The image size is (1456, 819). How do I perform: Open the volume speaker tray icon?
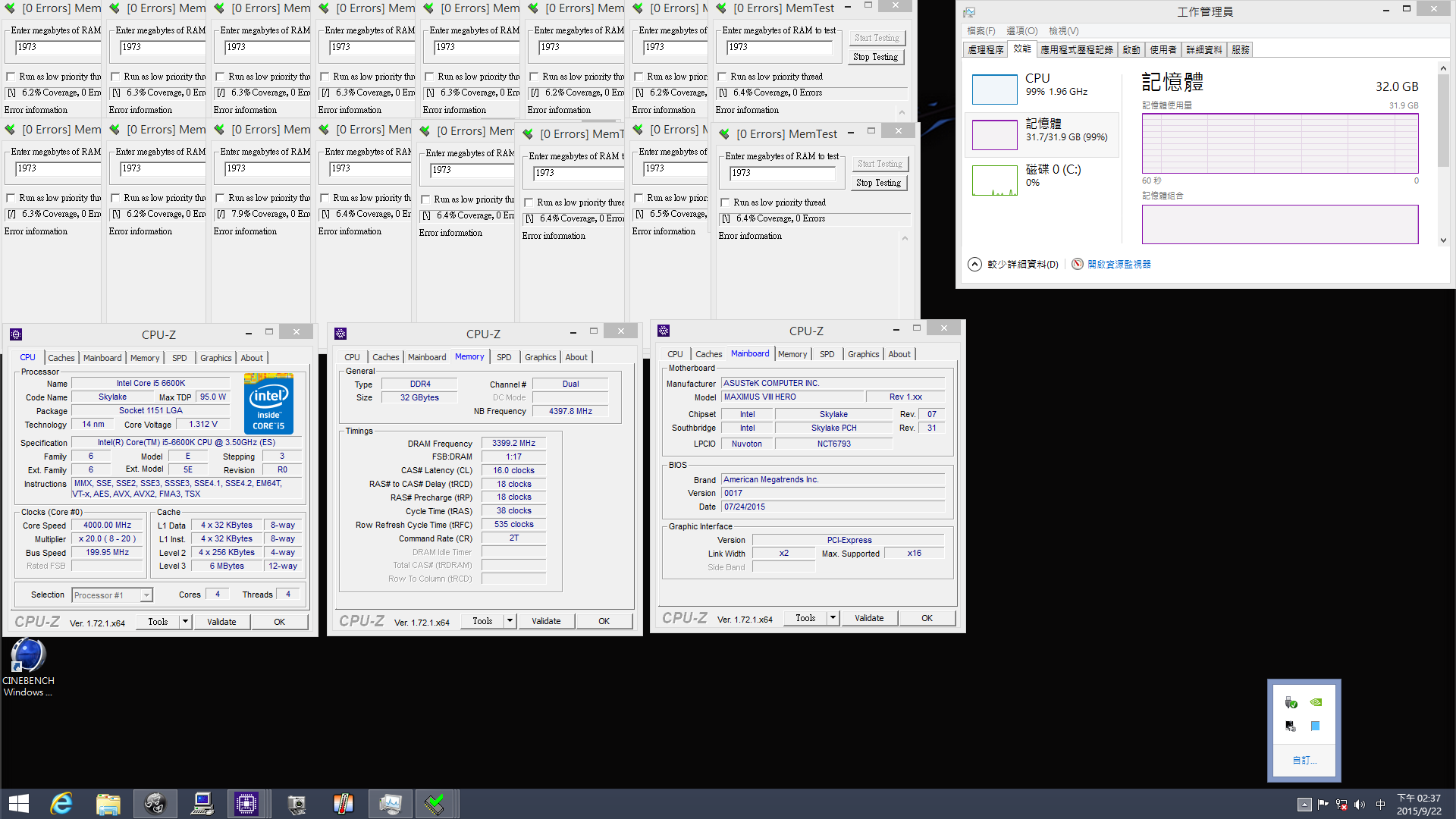1360,805
